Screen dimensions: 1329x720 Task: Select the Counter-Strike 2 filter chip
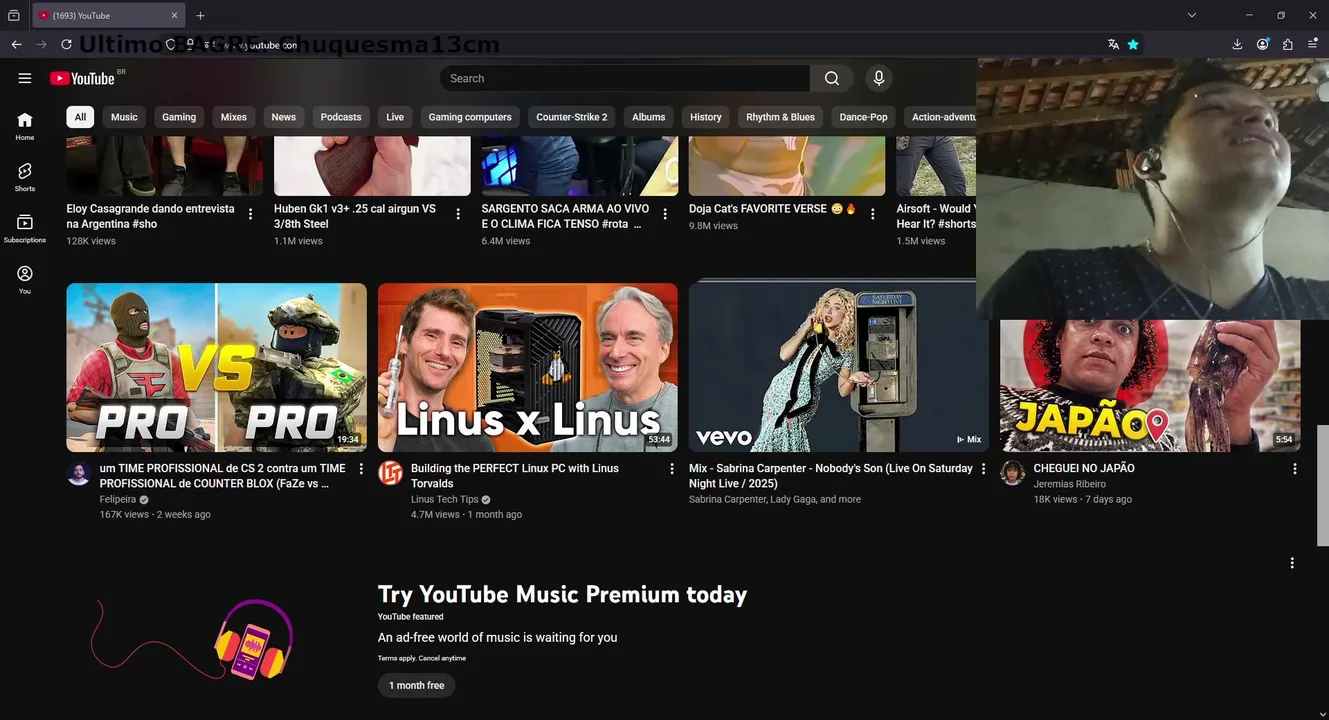coord(572,117)
